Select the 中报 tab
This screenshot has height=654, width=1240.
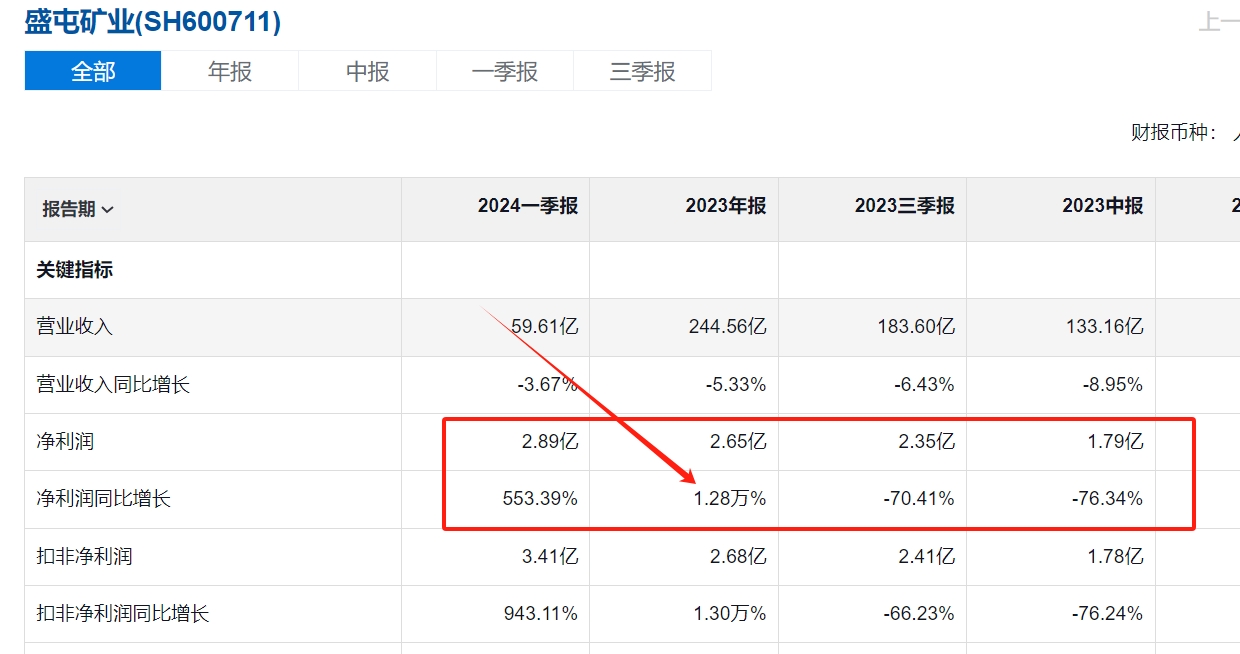point(367,71)
